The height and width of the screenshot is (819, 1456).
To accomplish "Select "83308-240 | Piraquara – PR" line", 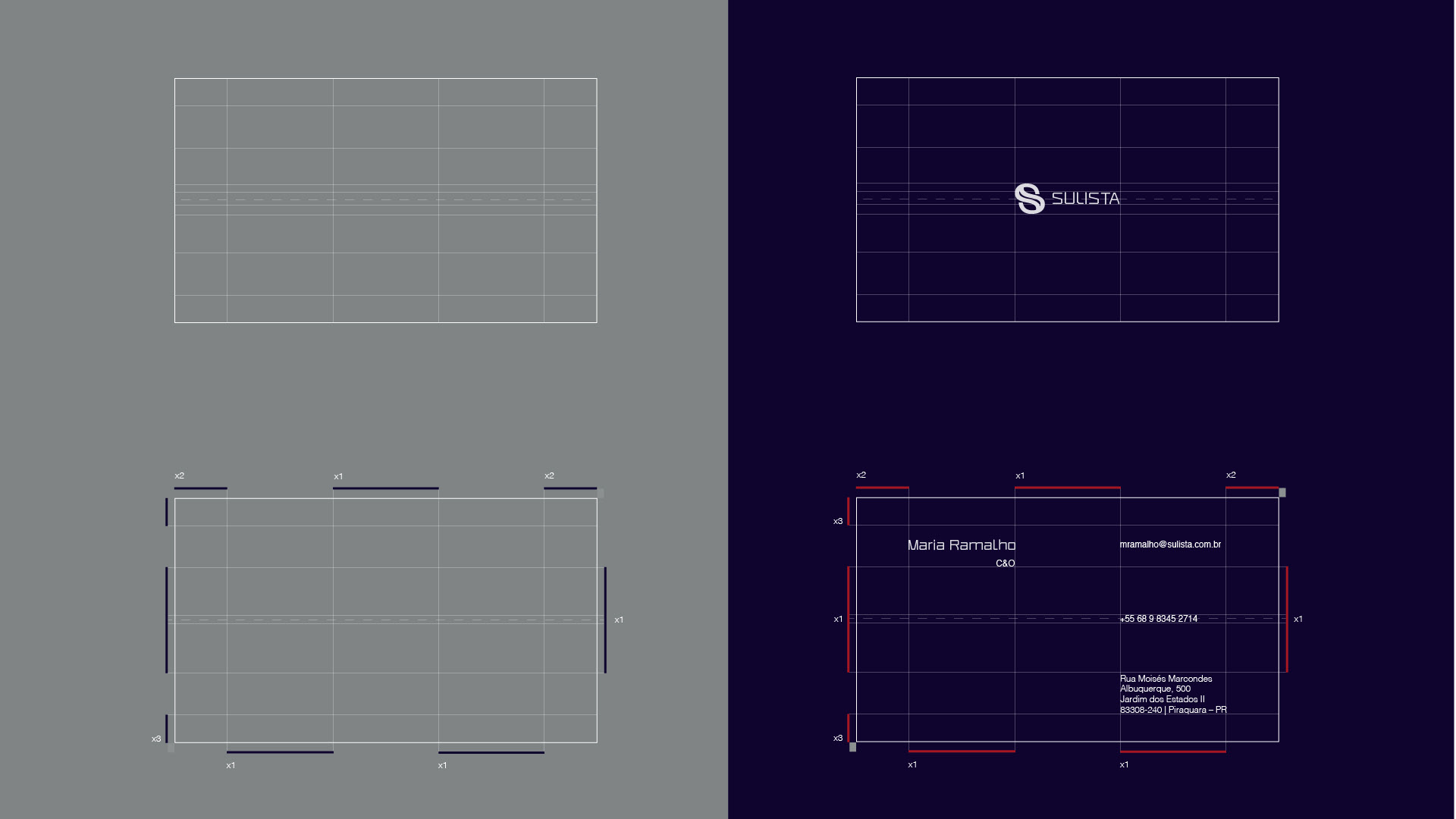I will pyautogui.click(x=1173, y=710).
